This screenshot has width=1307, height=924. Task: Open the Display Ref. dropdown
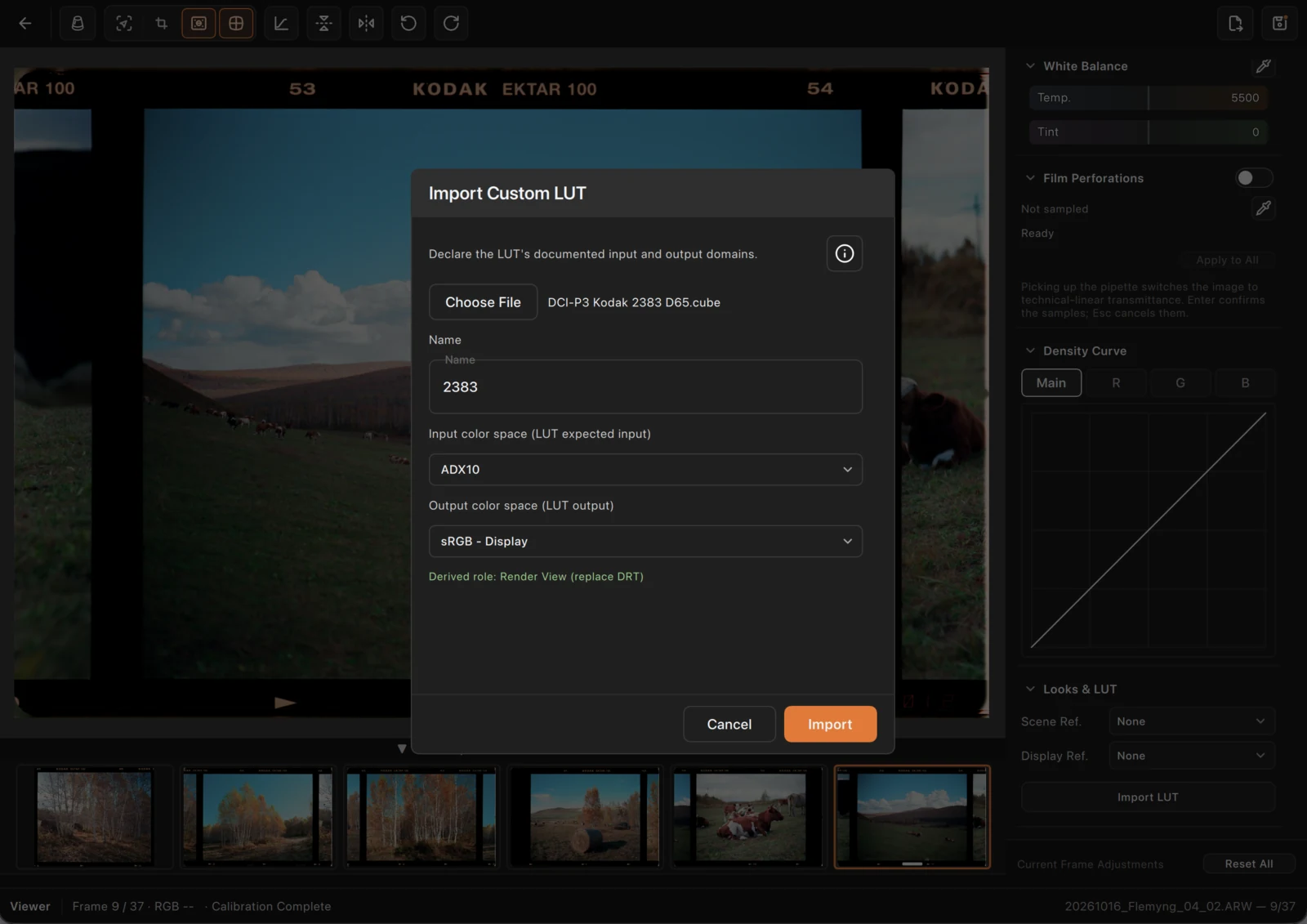(1191, 756)
